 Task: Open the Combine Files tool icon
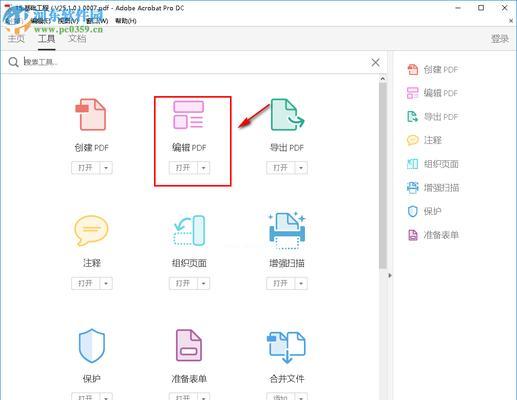pos(286,347)
